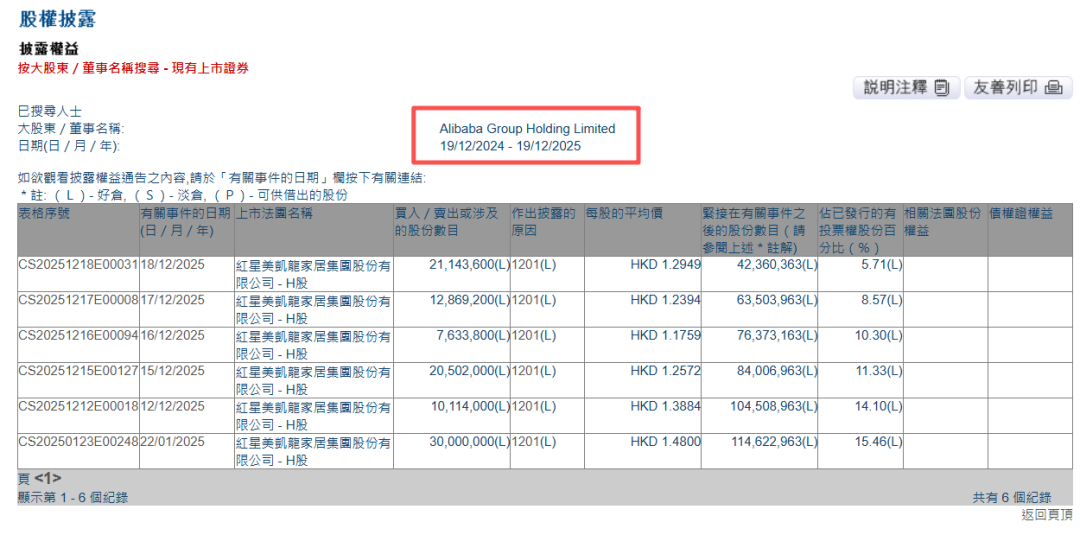Open event date 22/01/2025 link
This screenshot has width=1080, height=535.
(172, 443)
